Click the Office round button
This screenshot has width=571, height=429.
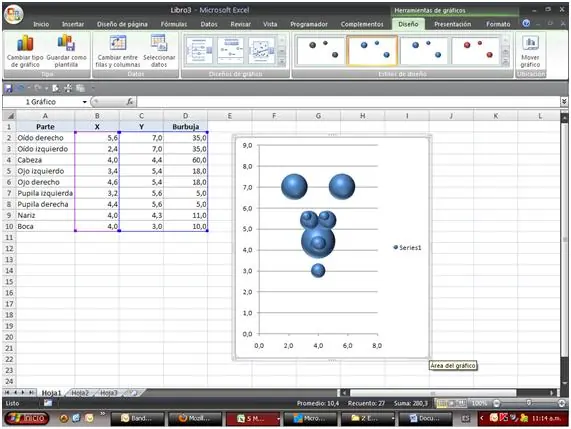[14, 14]
